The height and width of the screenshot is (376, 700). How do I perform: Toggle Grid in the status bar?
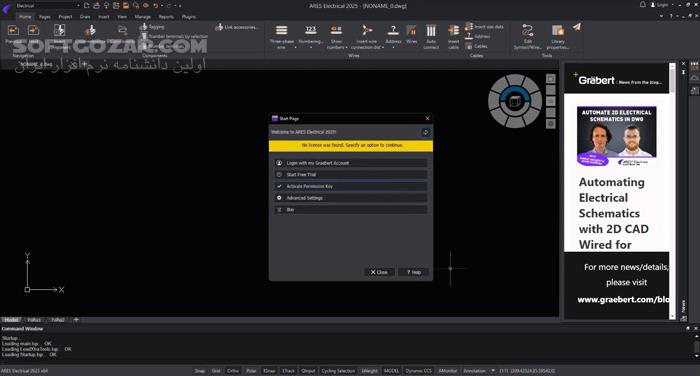pos(216,371)
